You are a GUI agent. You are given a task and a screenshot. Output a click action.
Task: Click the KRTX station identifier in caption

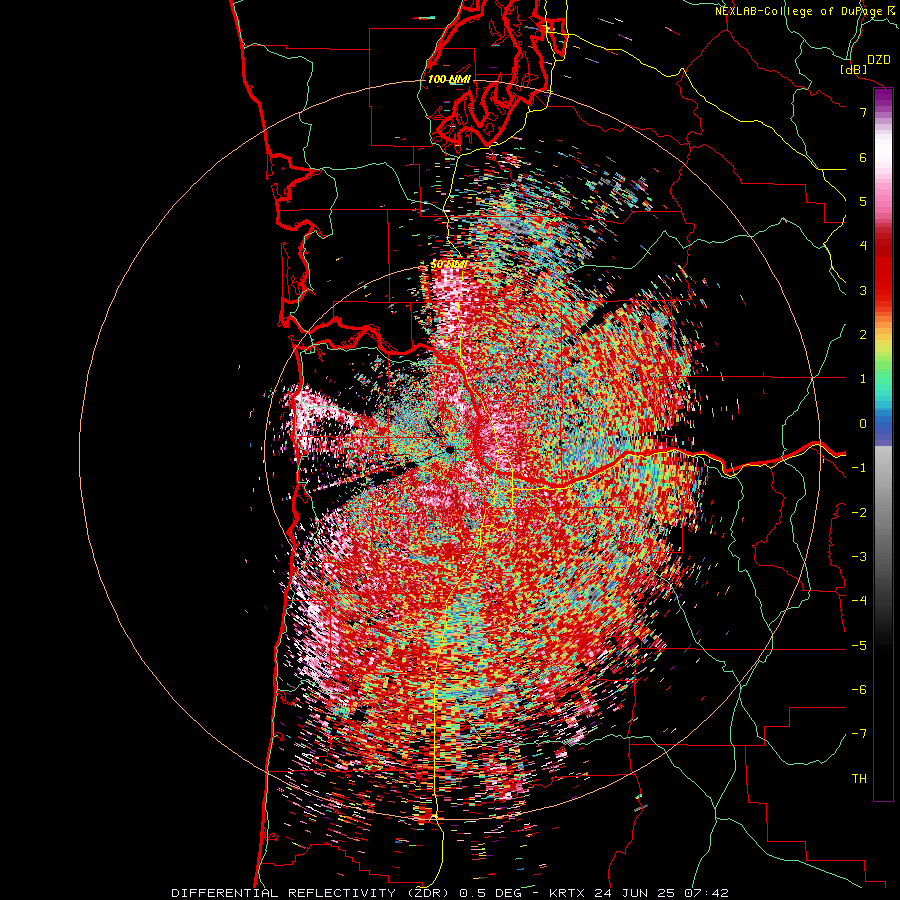(567, 893)
